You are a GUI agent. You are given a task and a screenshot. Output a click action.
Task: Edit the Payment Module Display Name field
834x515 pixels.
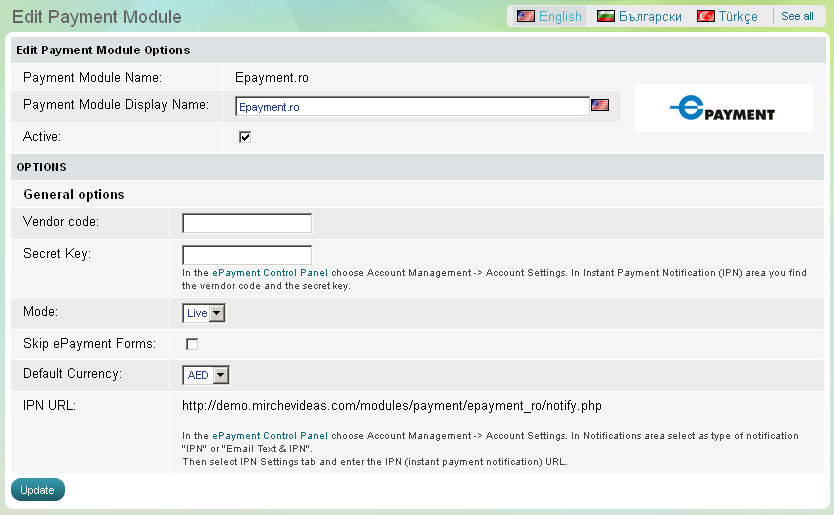click(x=412, y=106)
